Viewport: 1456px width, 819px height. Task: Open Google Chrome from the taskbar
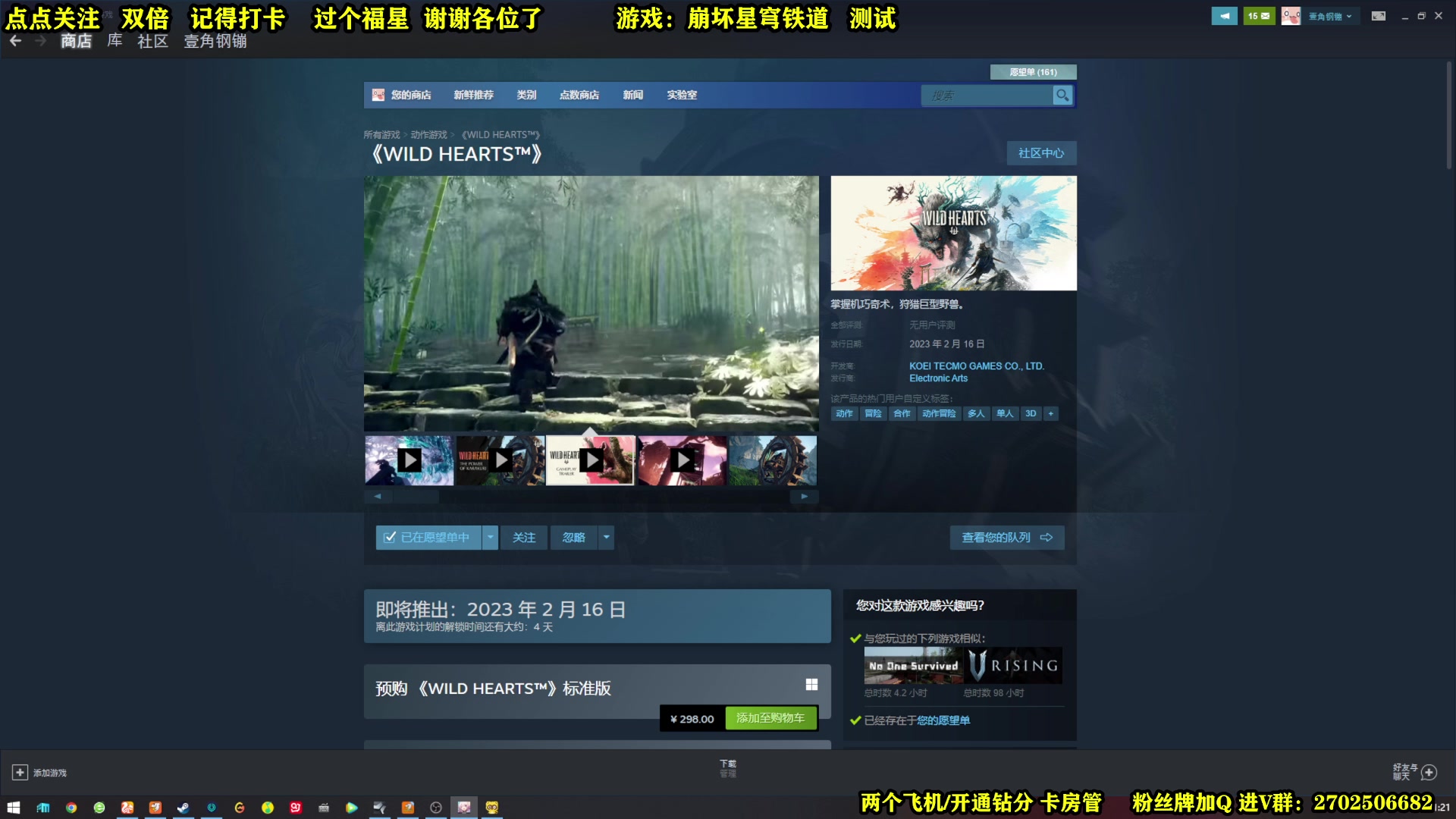(73, 808)
